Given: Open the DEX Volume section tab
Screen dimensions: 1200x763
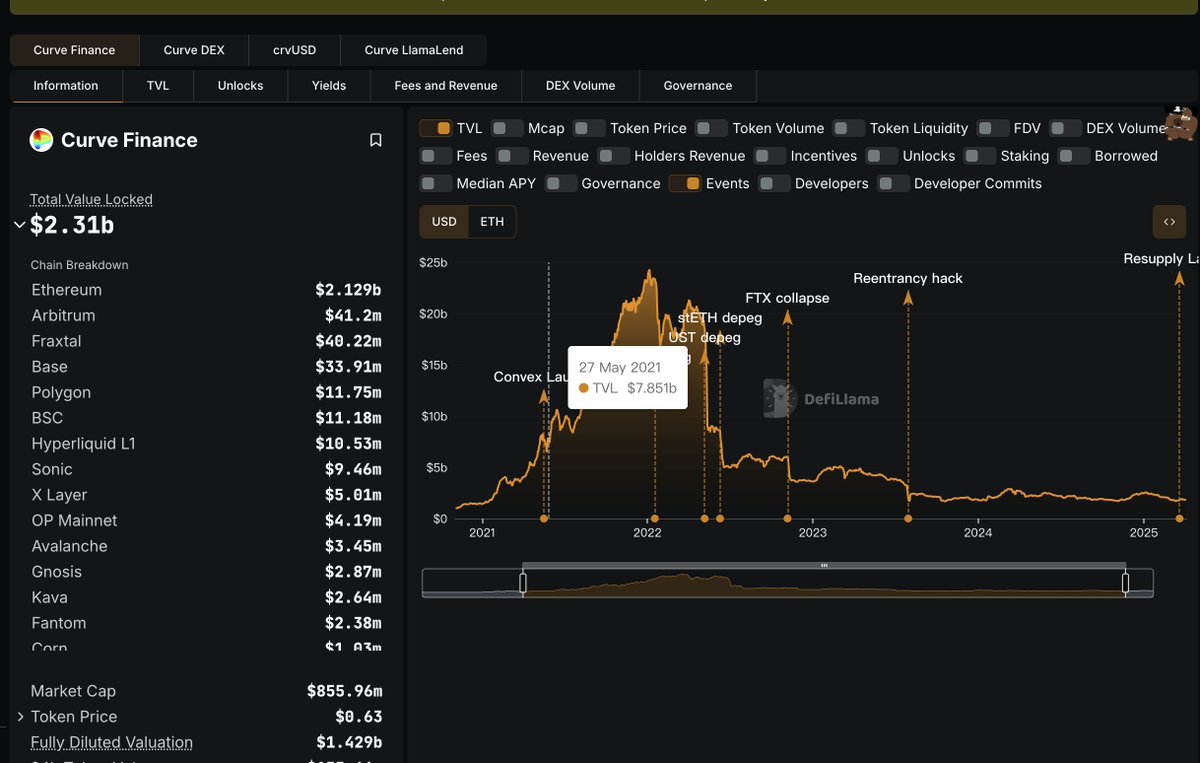Looking at the screenshot, I should (x=580, y=86).
